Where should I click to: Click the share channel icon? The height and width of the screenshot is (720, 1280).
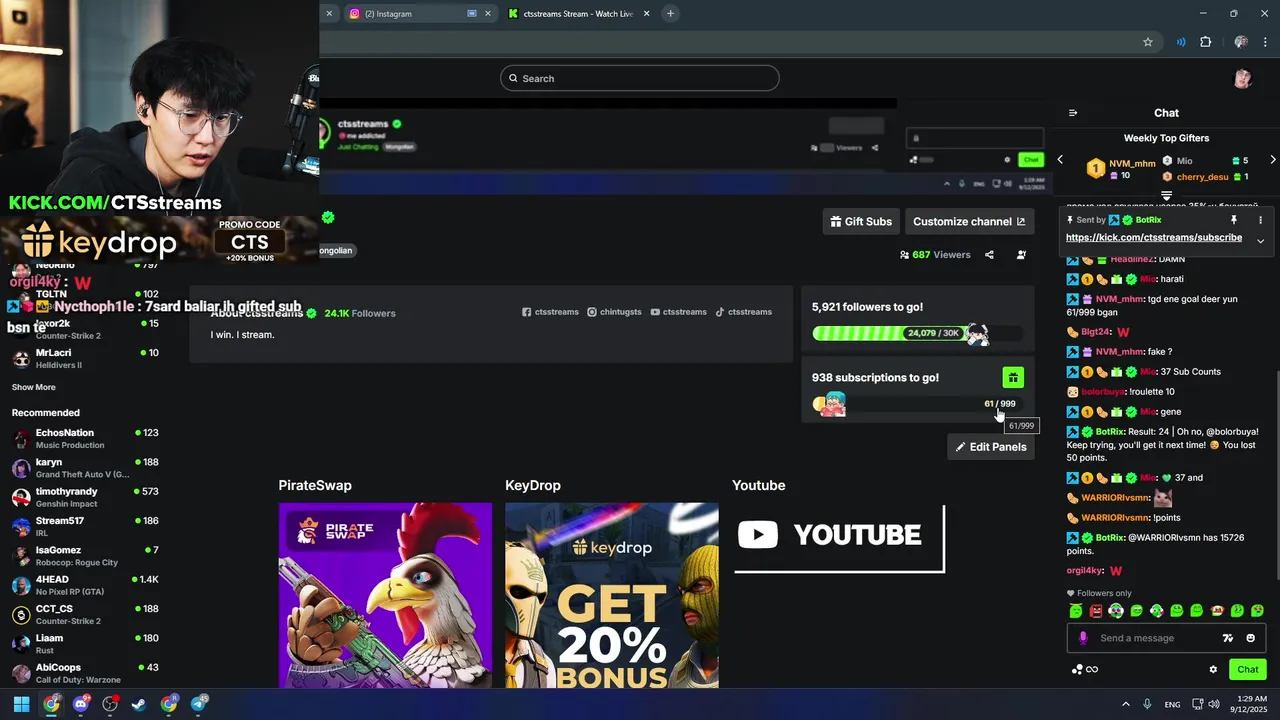989,255
